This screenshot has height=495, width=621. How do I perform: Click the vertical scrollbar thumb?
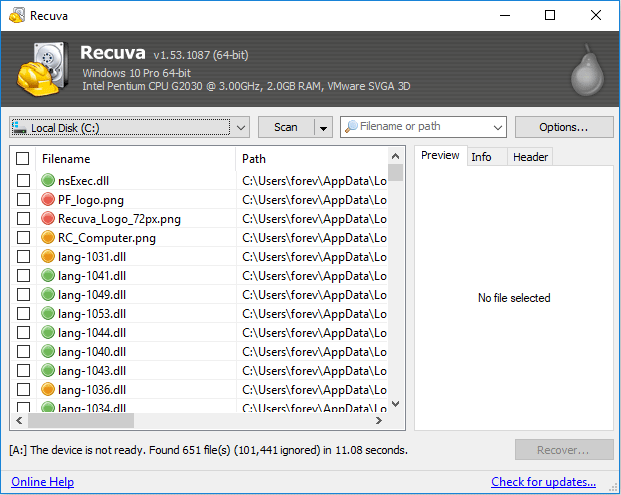[395, 172]
